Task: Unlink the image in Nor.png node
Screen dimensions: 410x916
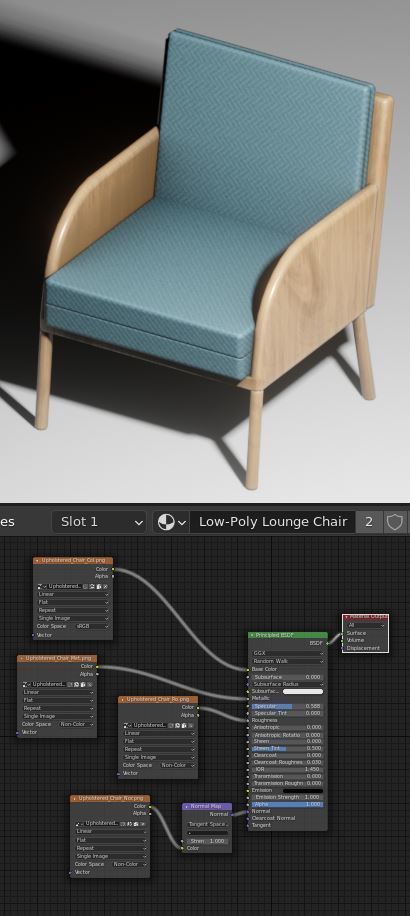Action: (x=143, y=823)
